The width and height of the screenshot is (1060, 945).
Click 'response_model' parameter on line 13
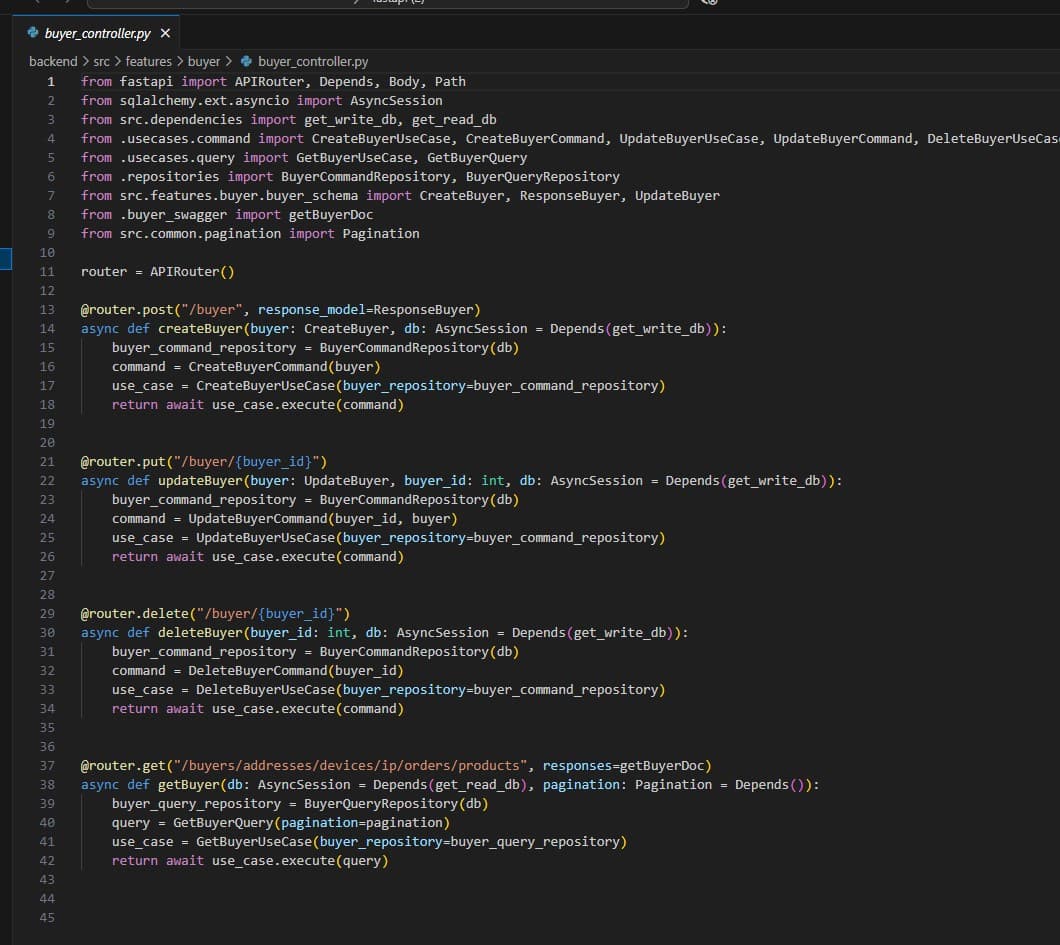[x=312, y=310]
